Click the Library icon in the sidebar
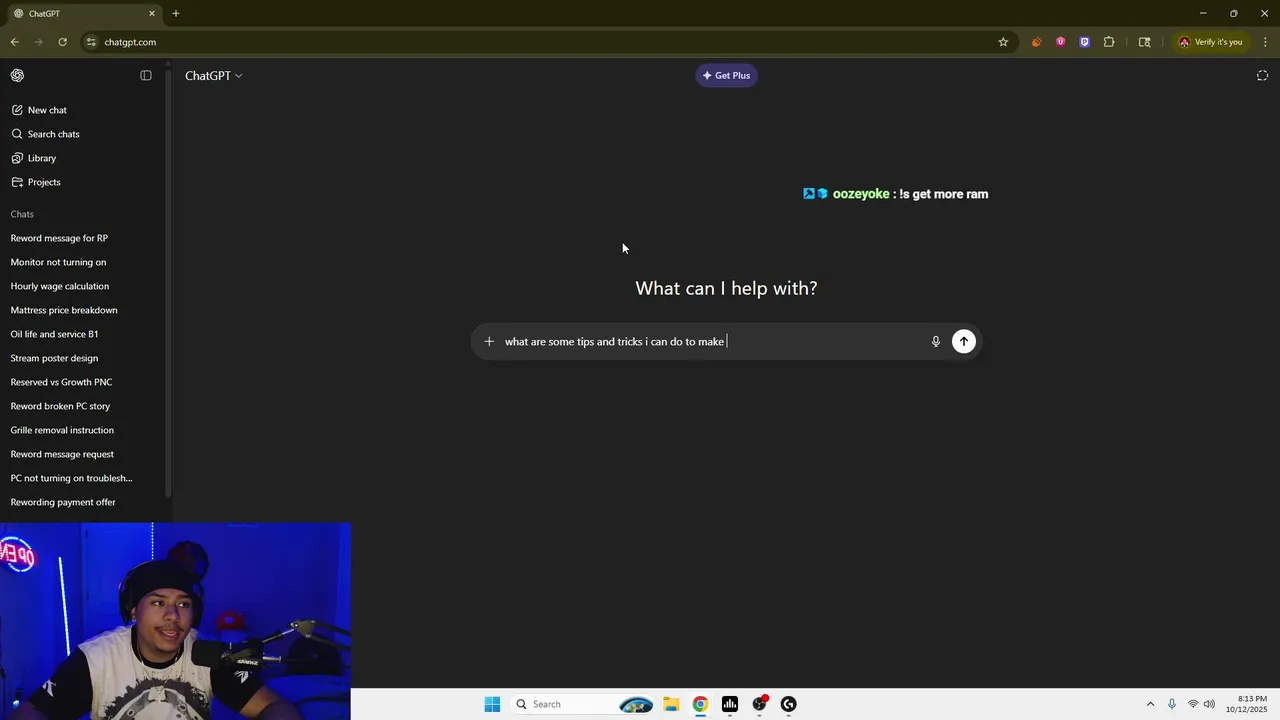 pyautogui.click(x=17, y=158)
